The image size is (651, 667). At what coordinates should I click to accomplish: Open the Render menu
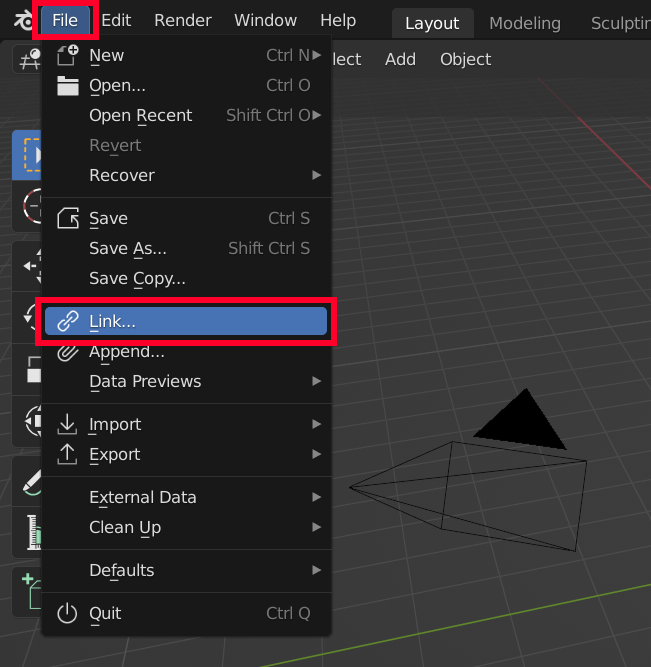[183, 21]
